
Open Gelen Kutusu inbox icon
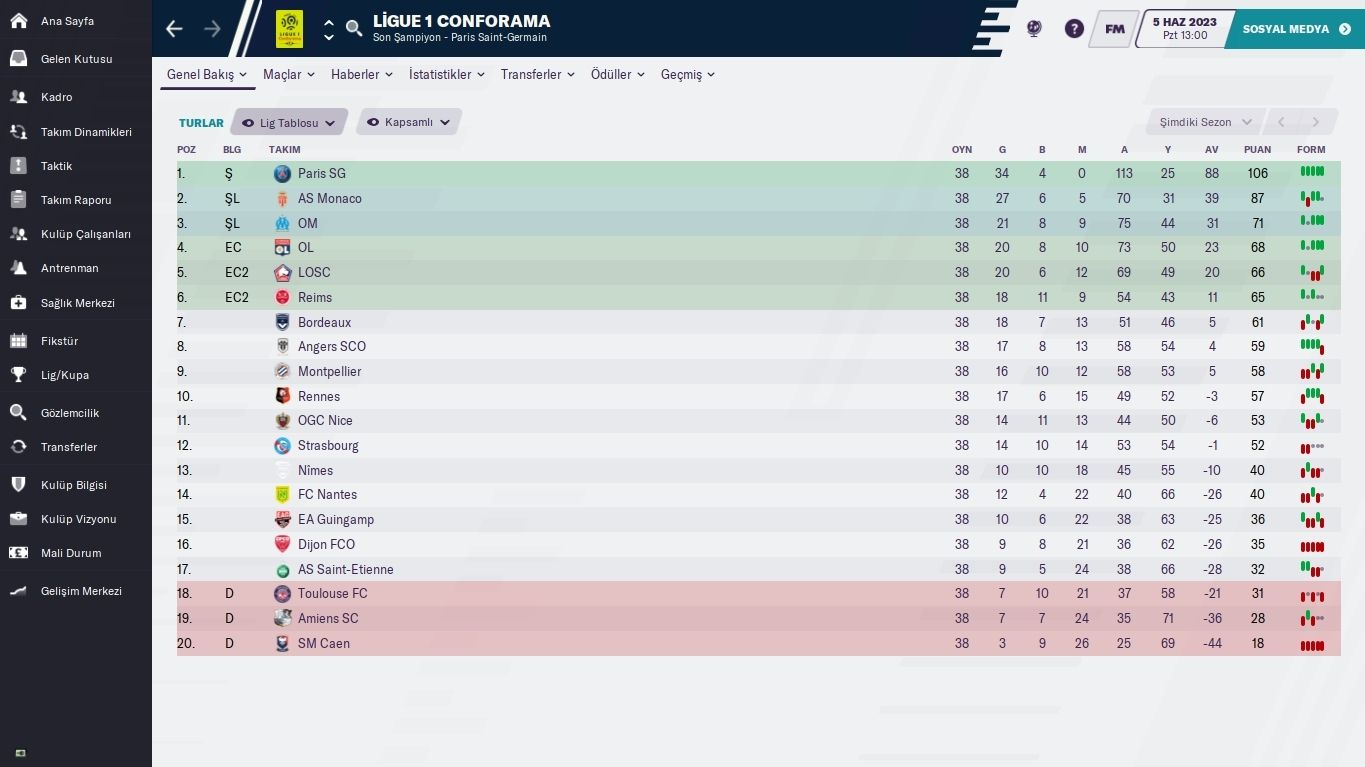point(18,59)
